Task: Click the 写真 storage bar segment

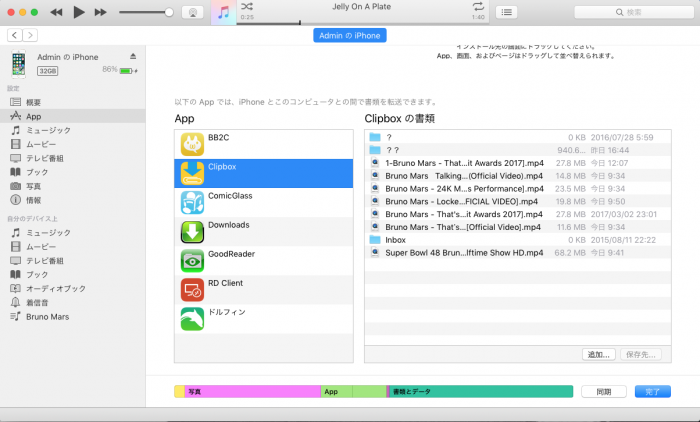Action: (x=253, y=392)
